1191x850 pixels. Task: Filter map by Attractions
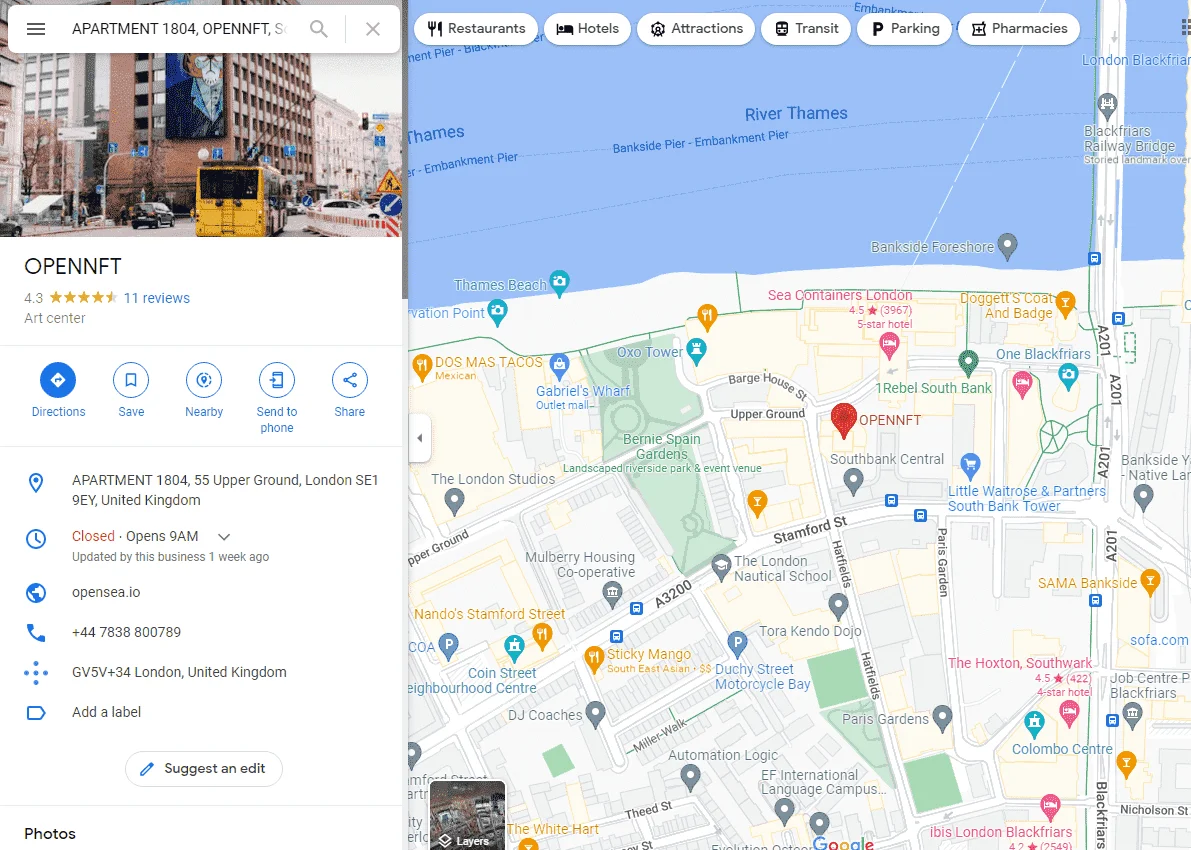click(696, 29)
